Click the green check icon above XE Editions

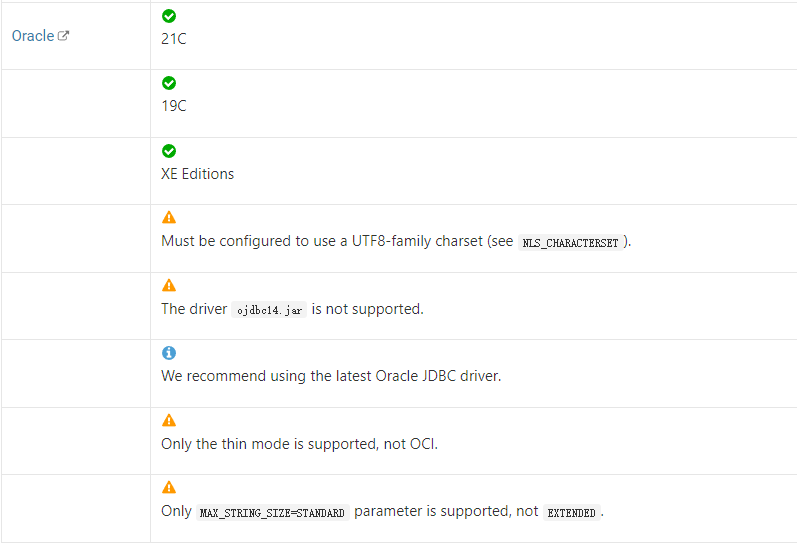[x=169, y=151]
